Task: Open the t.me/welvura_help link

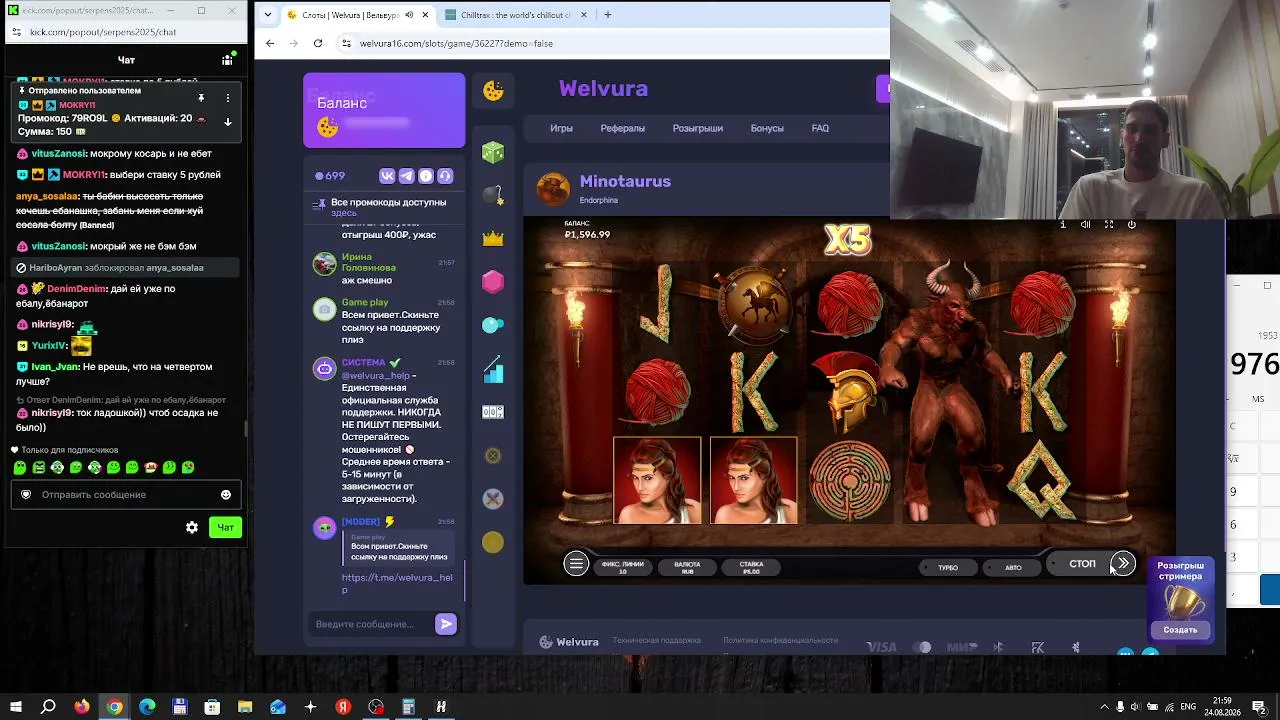Action: point(397,583)
